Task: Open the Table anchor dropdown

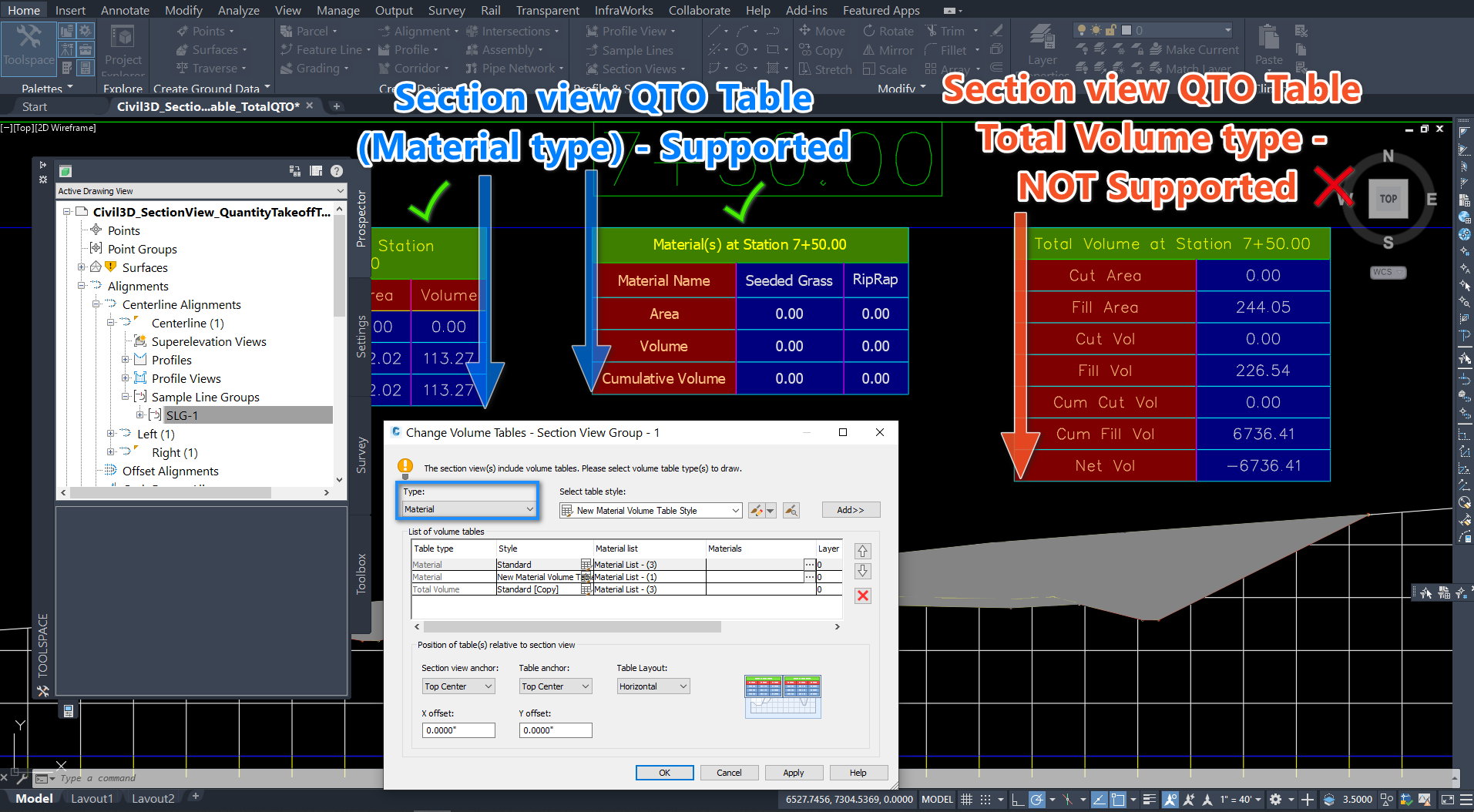Action: 556,686
